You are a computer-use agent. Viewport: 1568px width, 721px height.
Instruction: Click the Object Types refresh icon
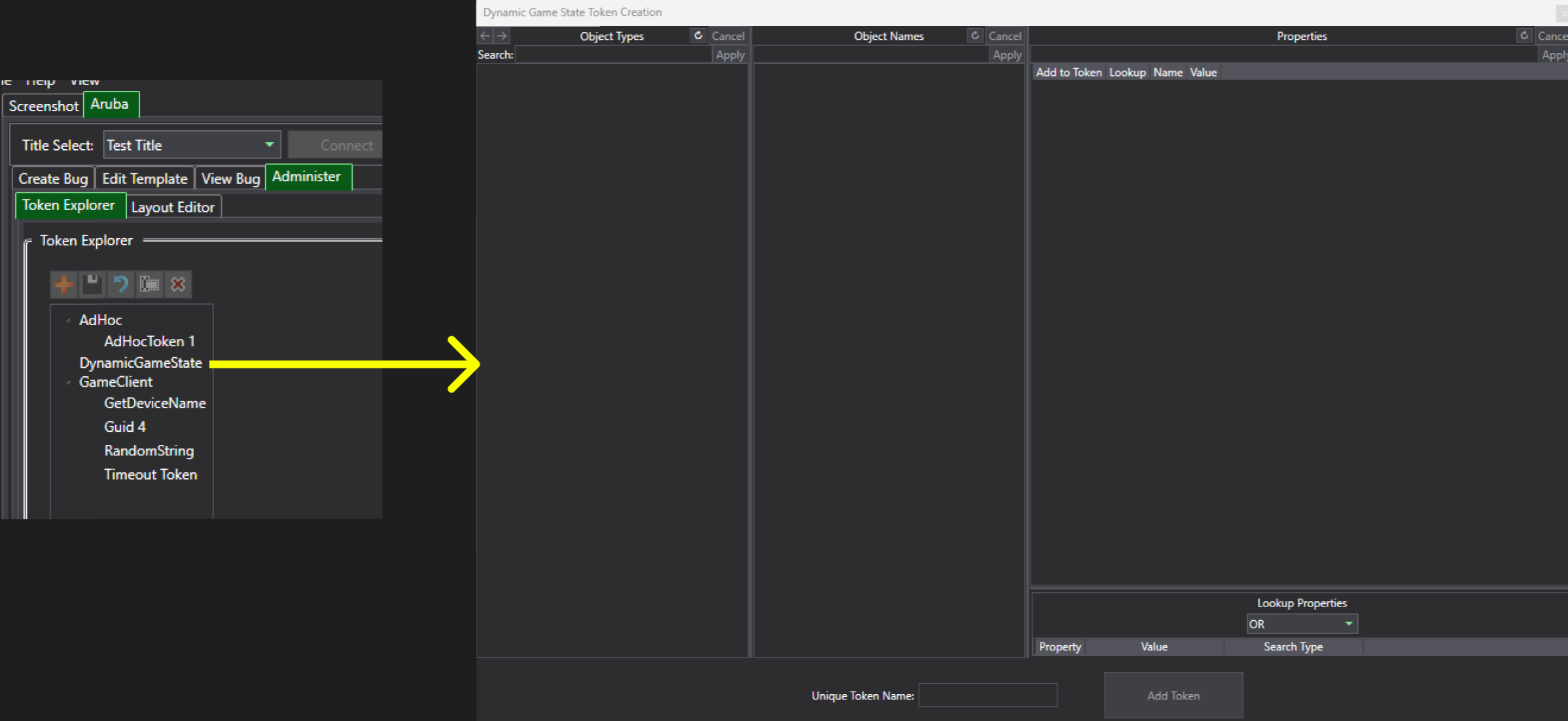coord(698,36)
